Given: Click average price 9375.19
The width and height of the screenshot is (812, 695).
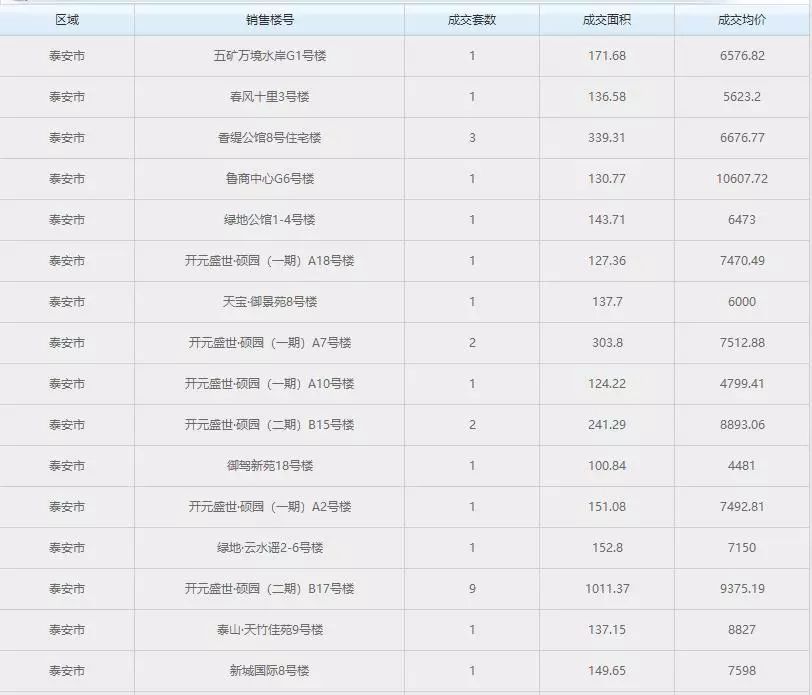Looking at the screenshot, I should (742, 589).
